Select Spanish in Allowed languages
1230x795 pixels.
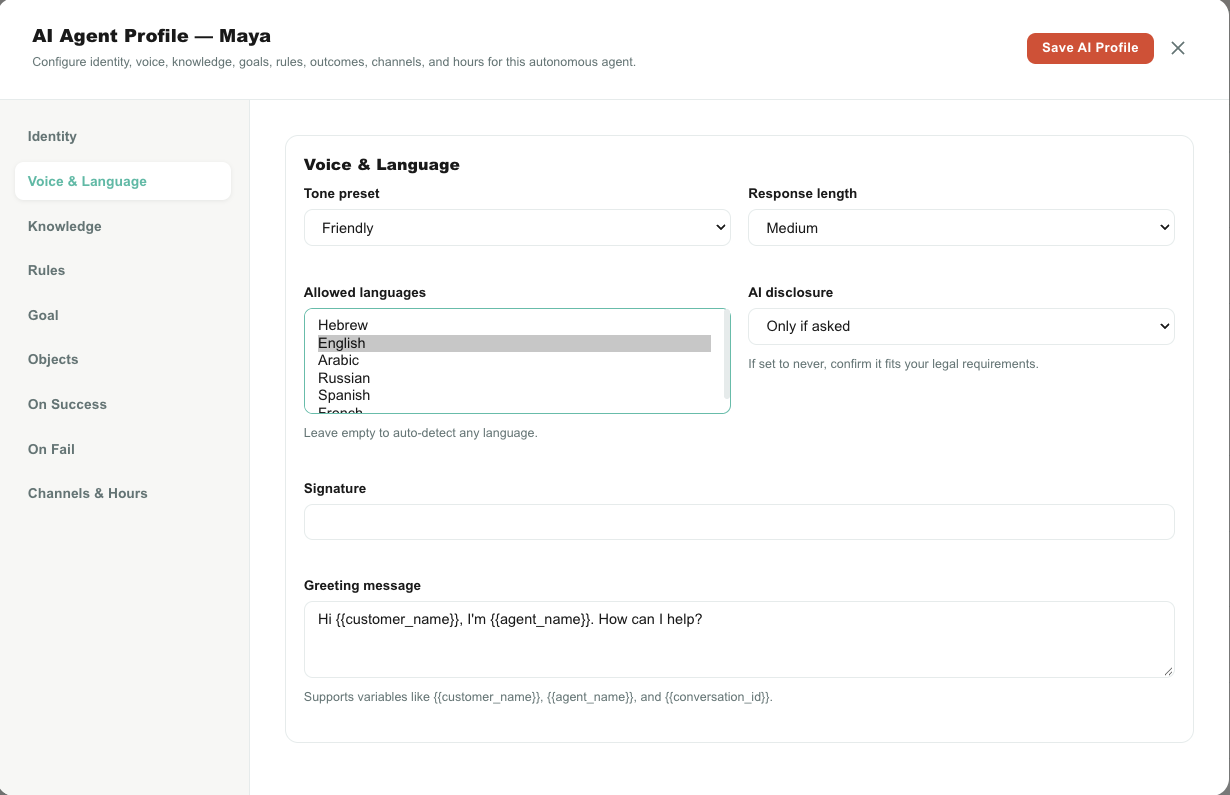514,395
